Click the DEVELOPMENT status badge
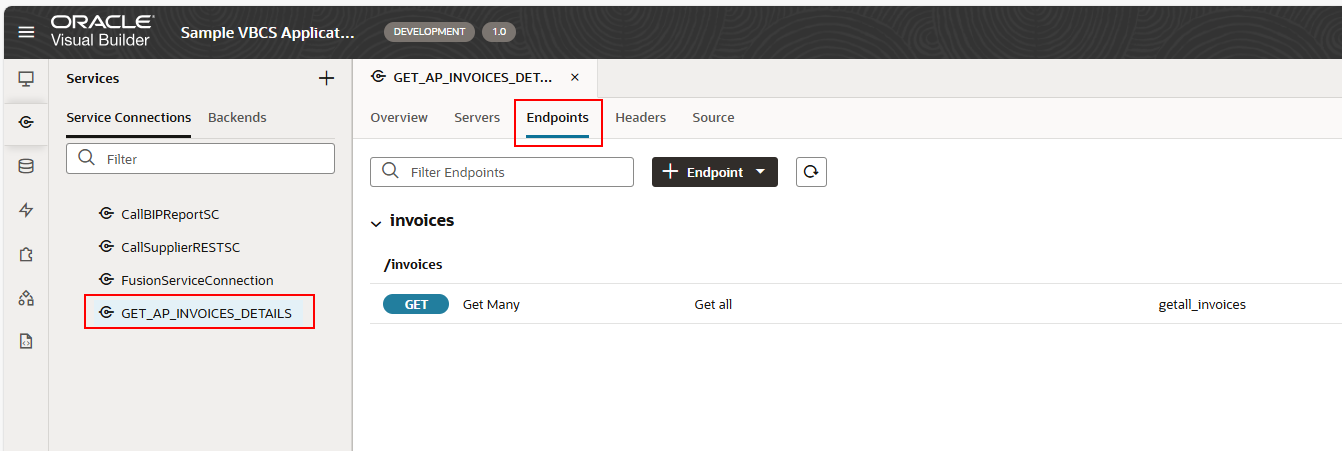Image resolution: width=1342 pixels, height=451 pixels. point(430,32)
